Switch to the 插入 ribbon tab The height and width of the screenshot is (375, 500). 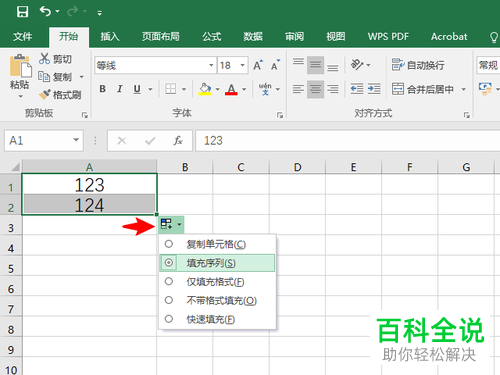pos(110,36)
